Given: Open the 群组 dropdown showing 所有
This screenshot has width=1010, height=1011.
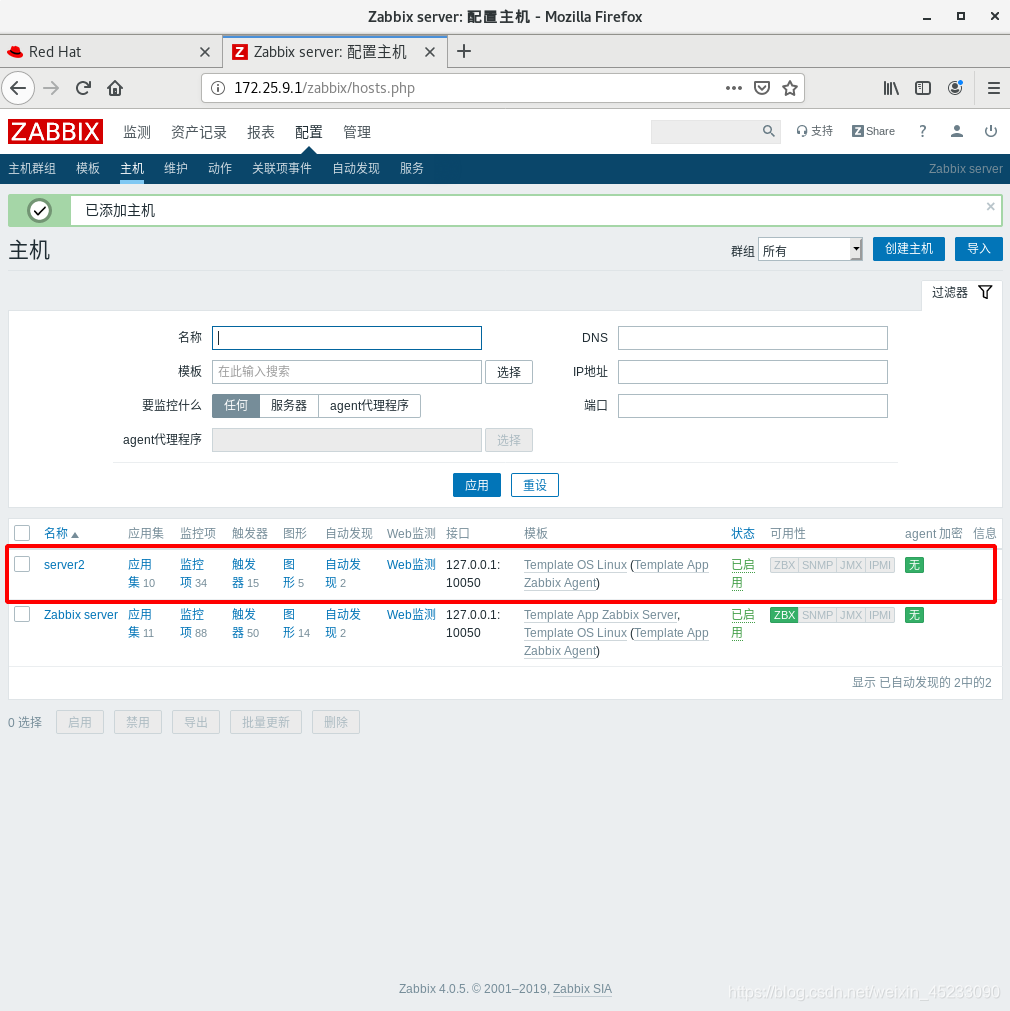Looking at the screenshot, I should coord(811,250).
